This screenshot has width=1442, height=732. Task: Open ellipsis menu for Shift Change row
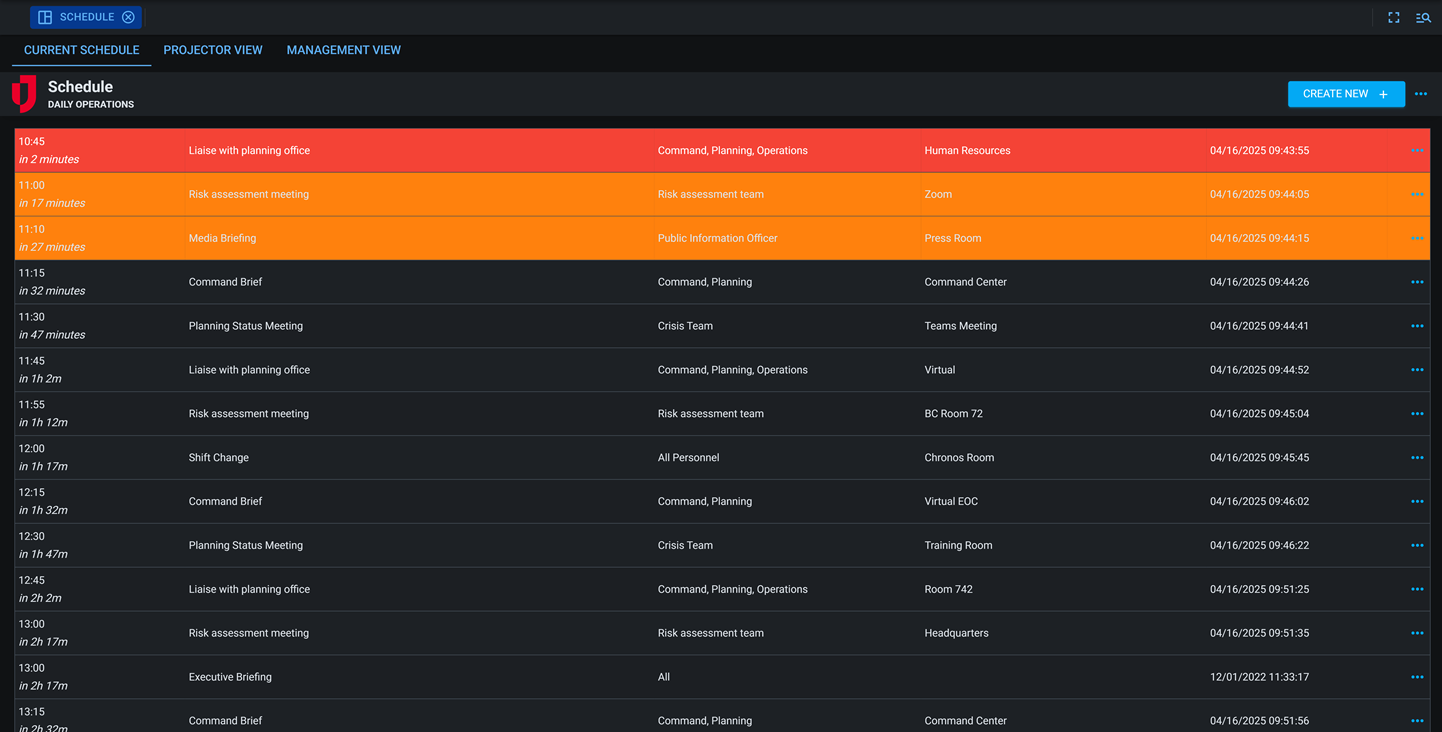click(x=1417, y=457)
